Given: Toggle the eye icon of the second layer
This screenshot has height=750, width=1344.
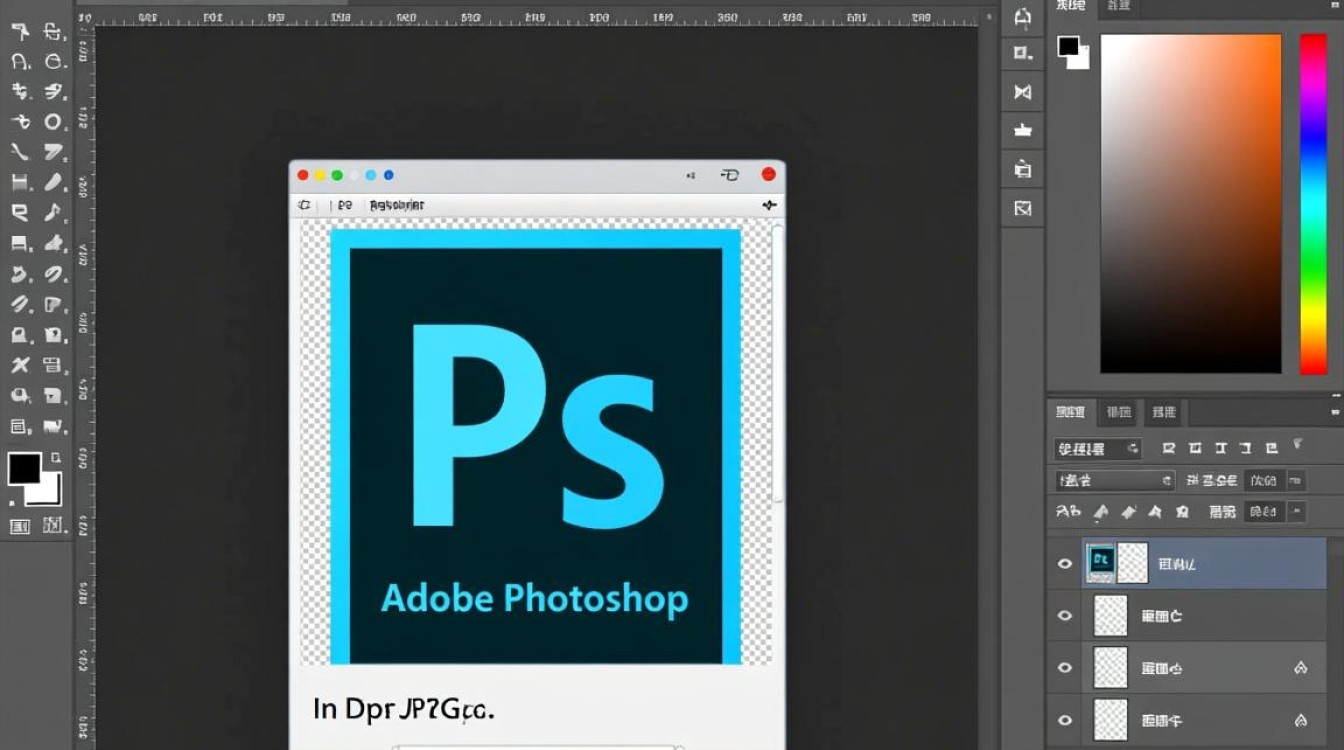Looking at the screenshot, I should coord(1065,616).
